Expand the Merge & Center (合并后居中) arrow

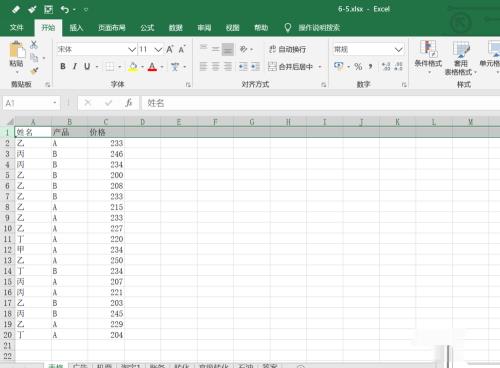pos(320,67)
